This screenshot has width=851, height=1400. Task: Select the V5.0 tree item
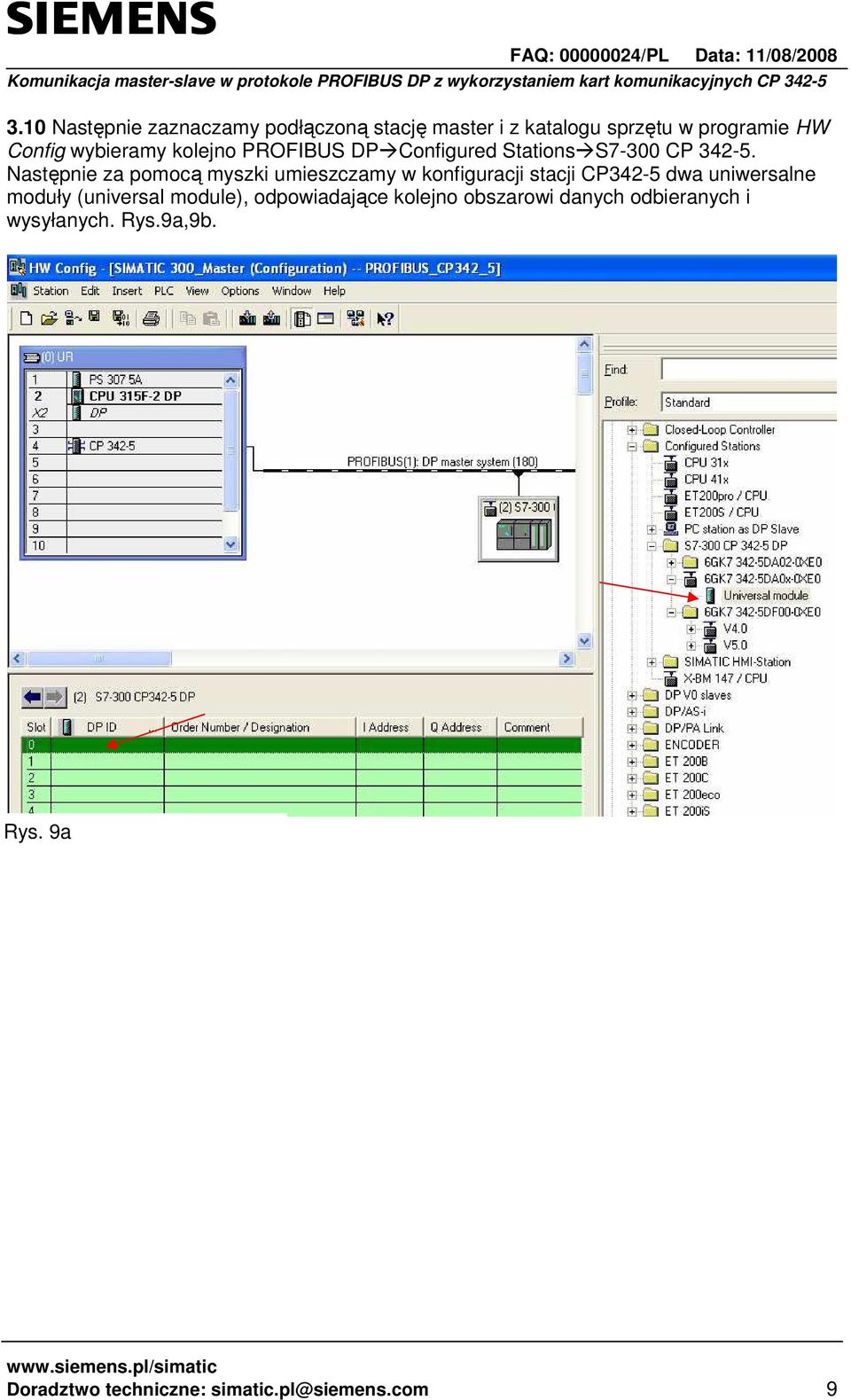pos(735,645)
